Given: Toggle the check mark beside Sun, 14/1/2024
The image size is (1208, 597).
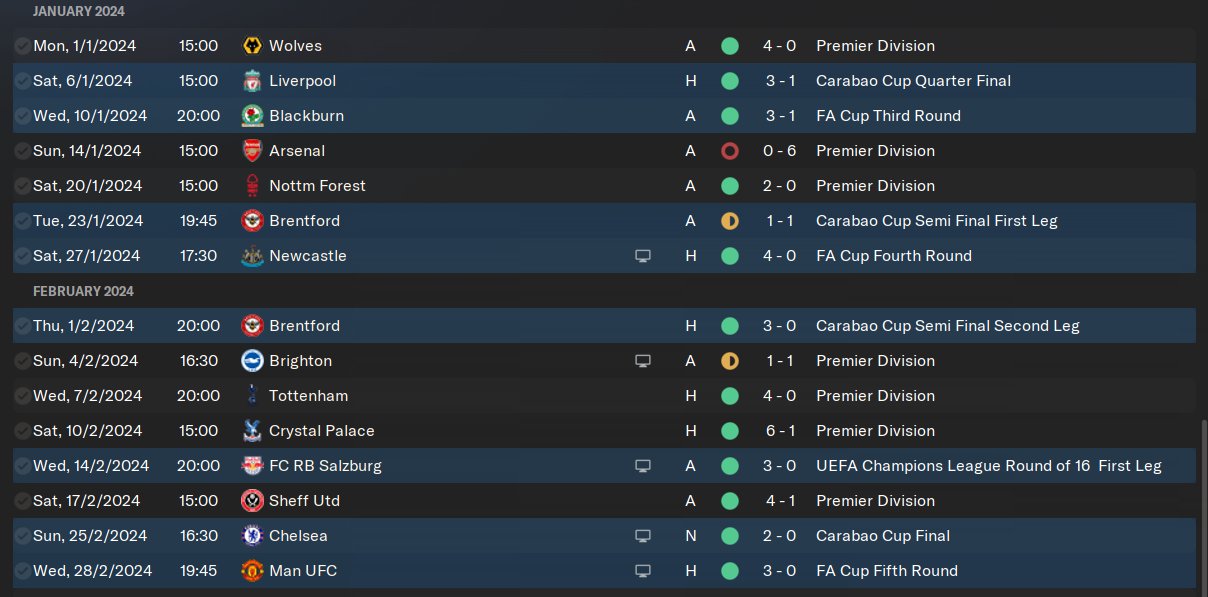Looking at the screenshot, I should [22, 151].
